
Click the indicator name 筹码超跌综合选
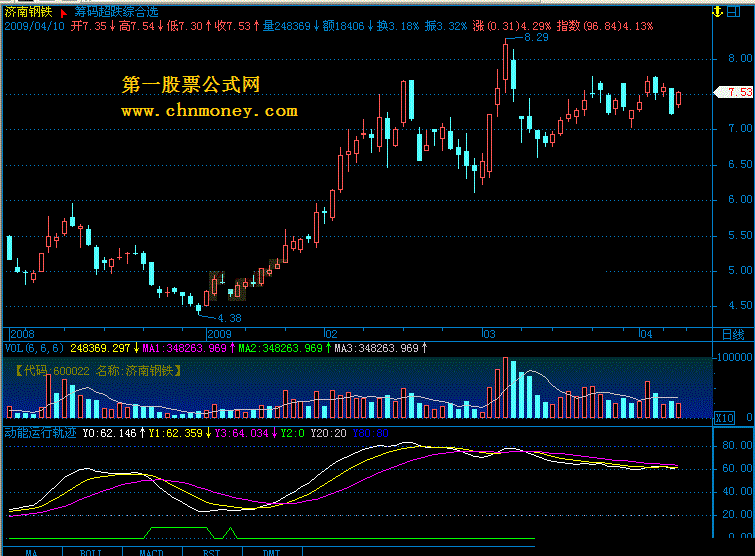coord(116,12)
